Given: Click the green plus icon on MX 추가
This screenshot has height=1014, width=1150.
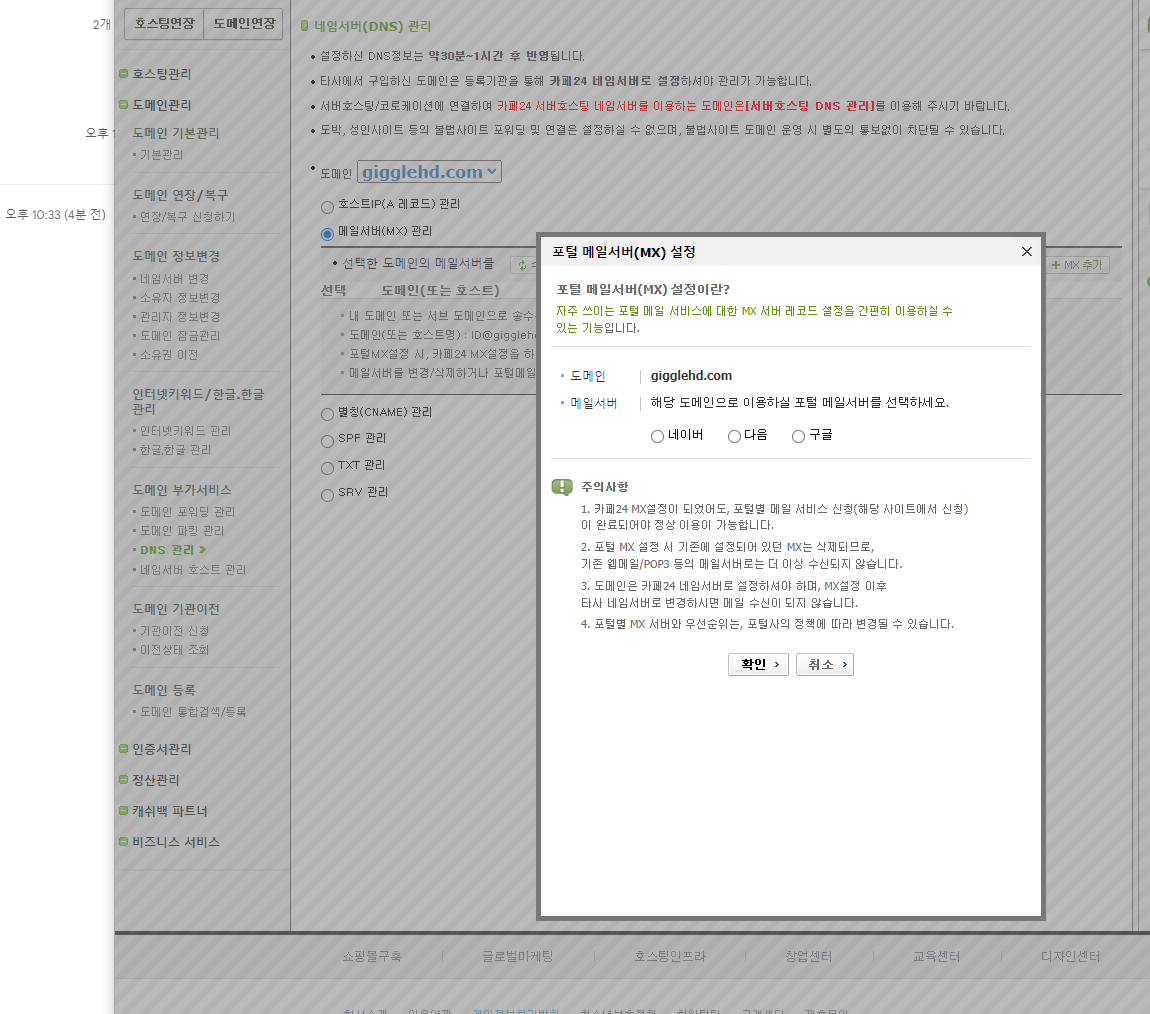Looking at the screenshot, I should [1057, 264].
